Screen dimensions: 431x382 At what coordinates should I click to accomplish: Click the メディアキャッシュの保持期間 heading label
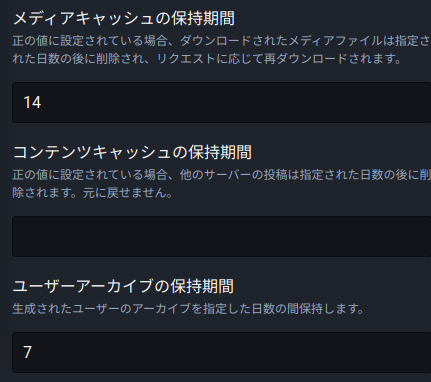coord(124,18)
